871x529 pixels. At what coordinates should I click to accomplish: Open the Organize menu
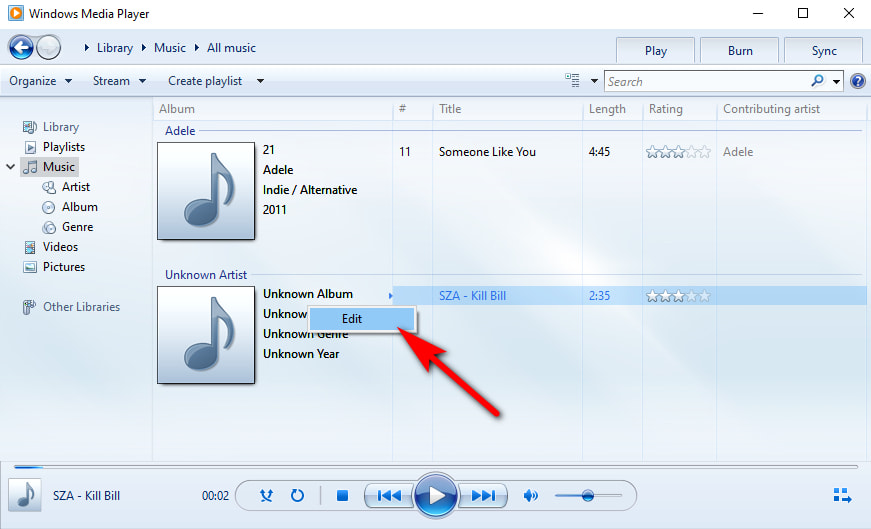click(41, 81)
